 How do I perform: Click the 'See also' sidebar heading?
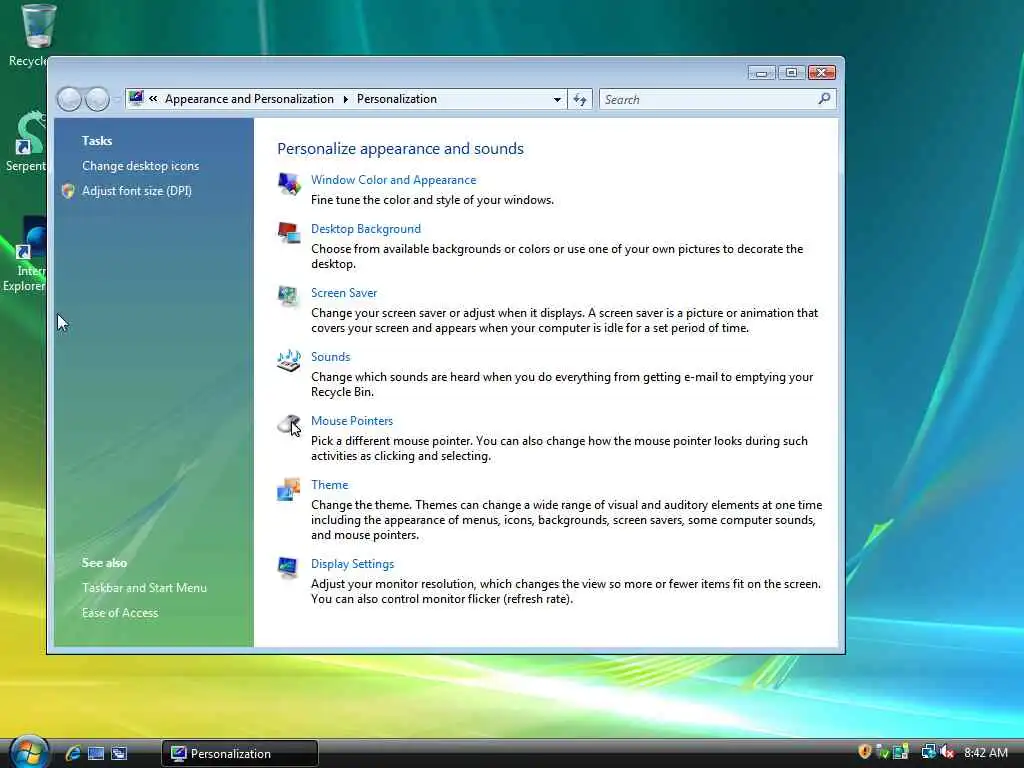(104, 562)
